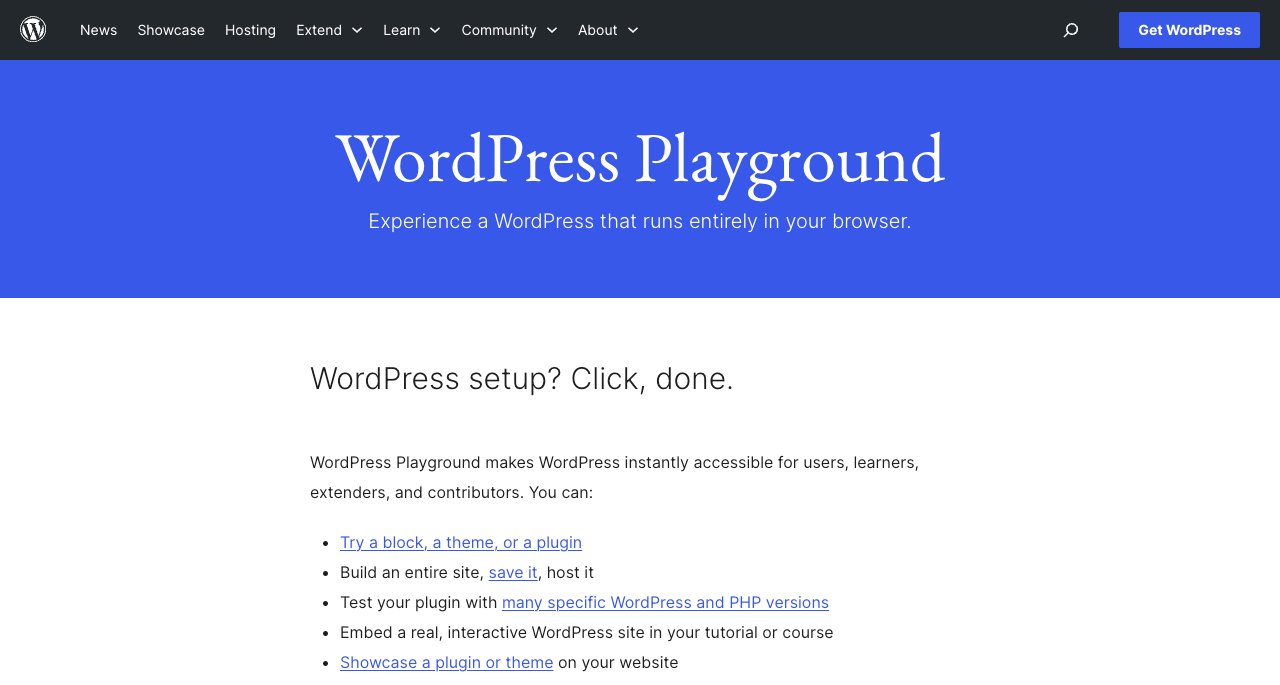This screenshot has height=685, width=1280.
Task: Open 'many specific WordPress and PHP versions' link
Action: tap(665, 602)
